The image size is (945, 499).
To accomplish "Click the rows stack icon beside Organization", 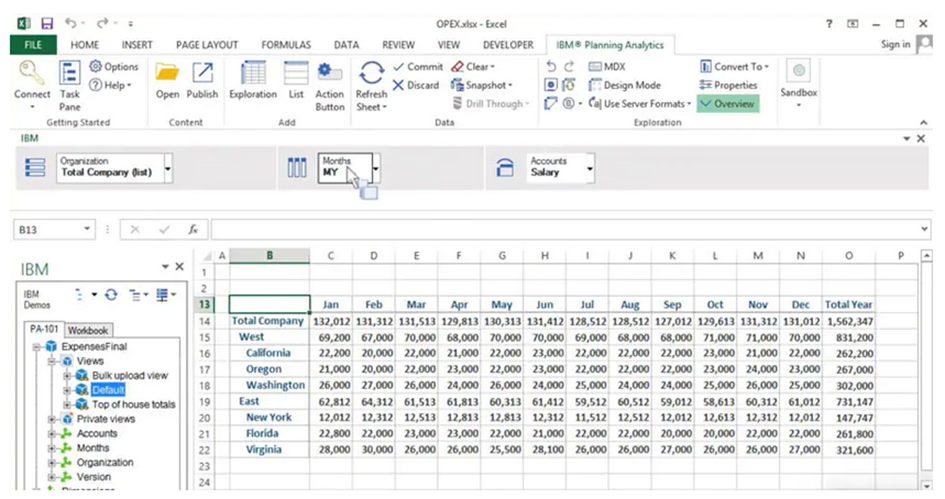I will click(35, 167).
